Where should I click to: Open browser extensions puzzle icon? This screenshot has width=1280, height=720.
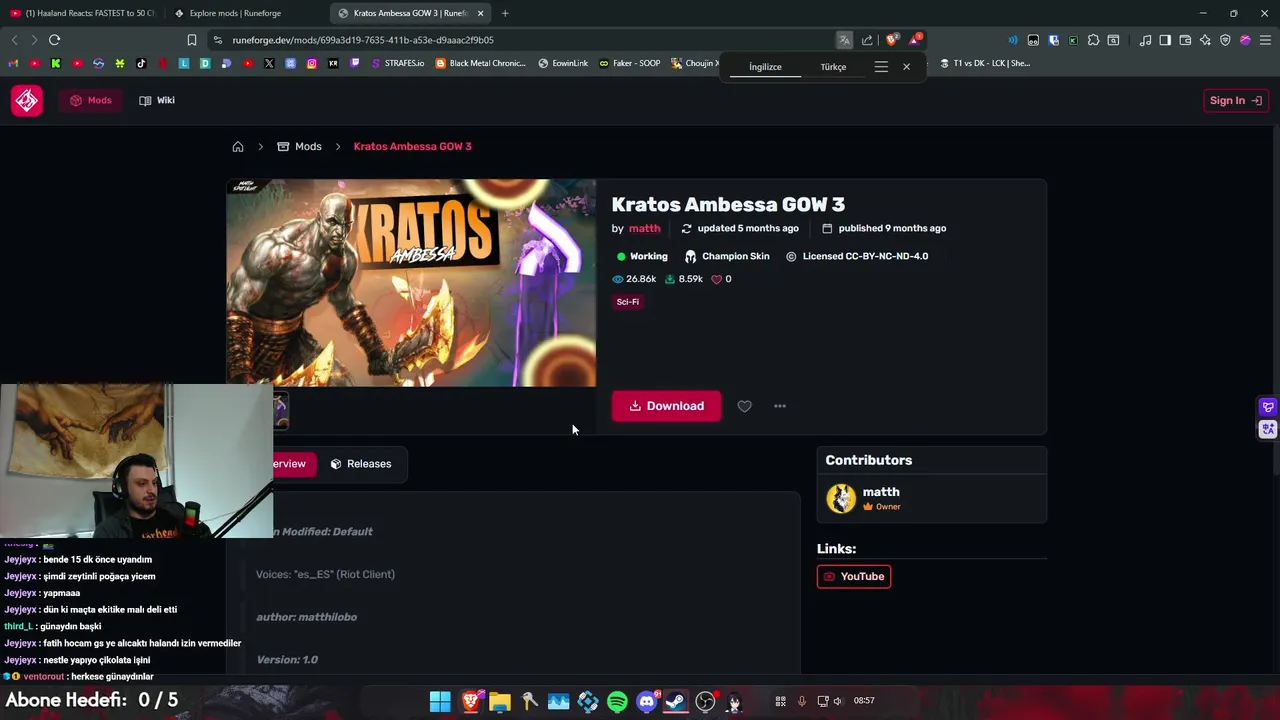1093,40
